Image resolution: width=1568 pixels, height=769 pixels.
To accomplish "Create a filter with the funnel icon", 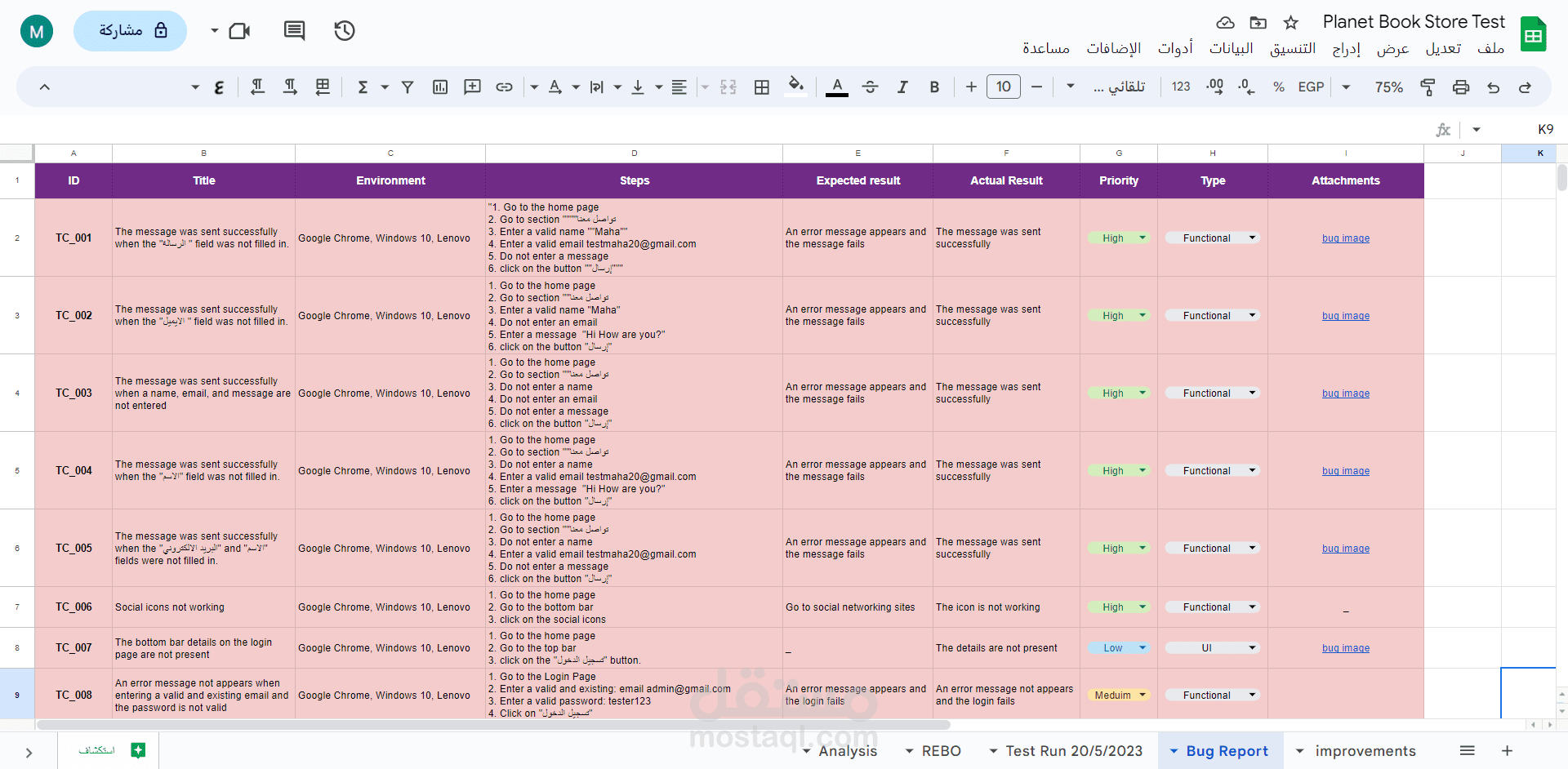I will tap(408, 87).
